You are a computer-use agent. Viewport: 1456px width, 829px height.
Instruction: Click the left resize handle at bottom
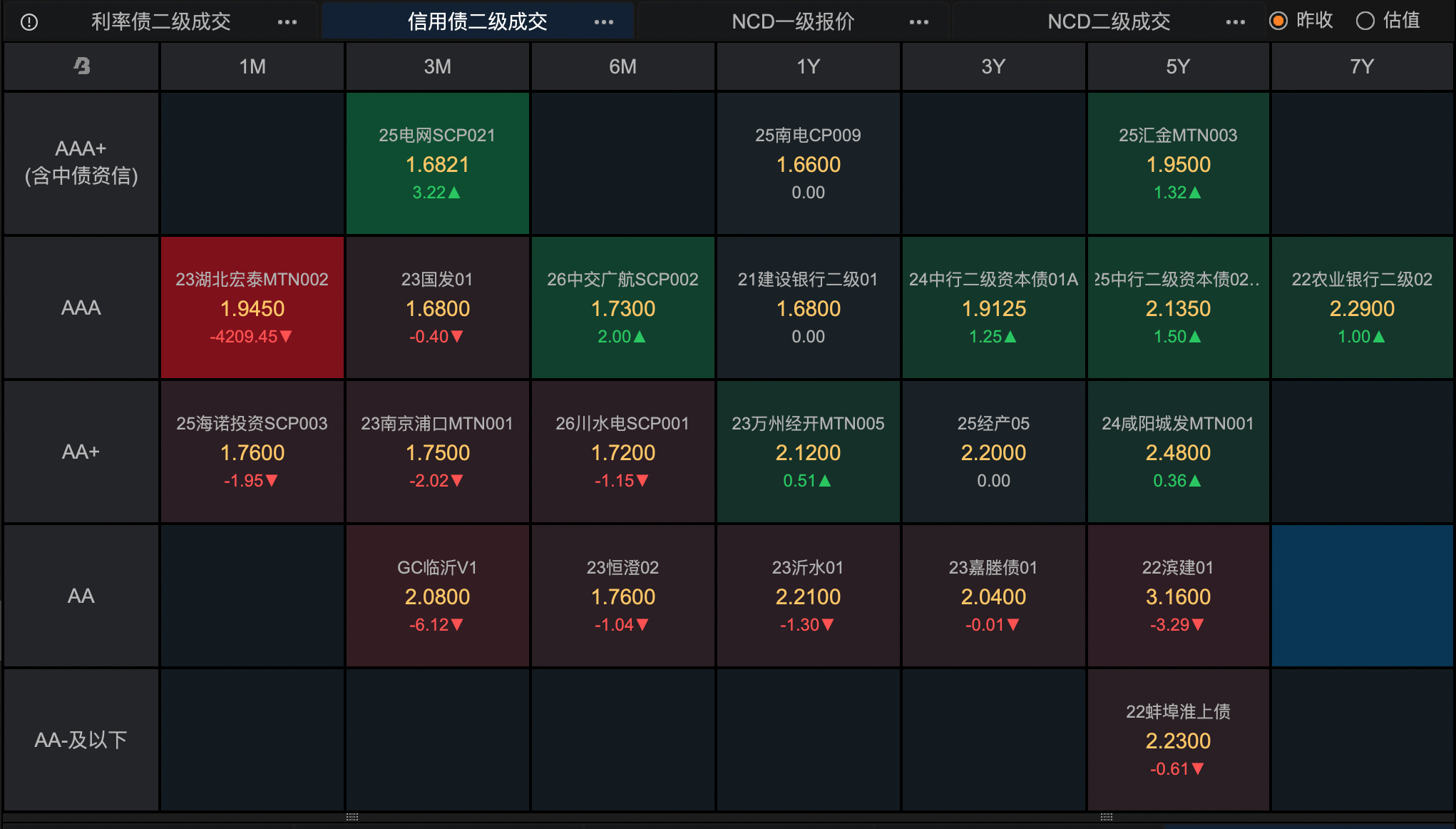tap(352, 817)
